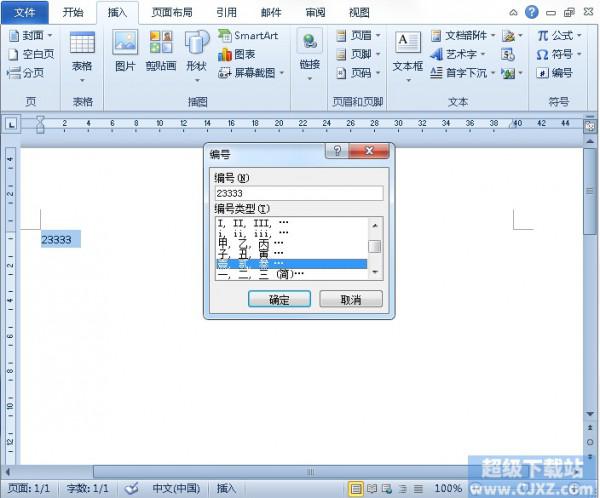This screenshot has height=498, width=600.
Task: Switch to Draft view
Action: click(x=418, y=488)
